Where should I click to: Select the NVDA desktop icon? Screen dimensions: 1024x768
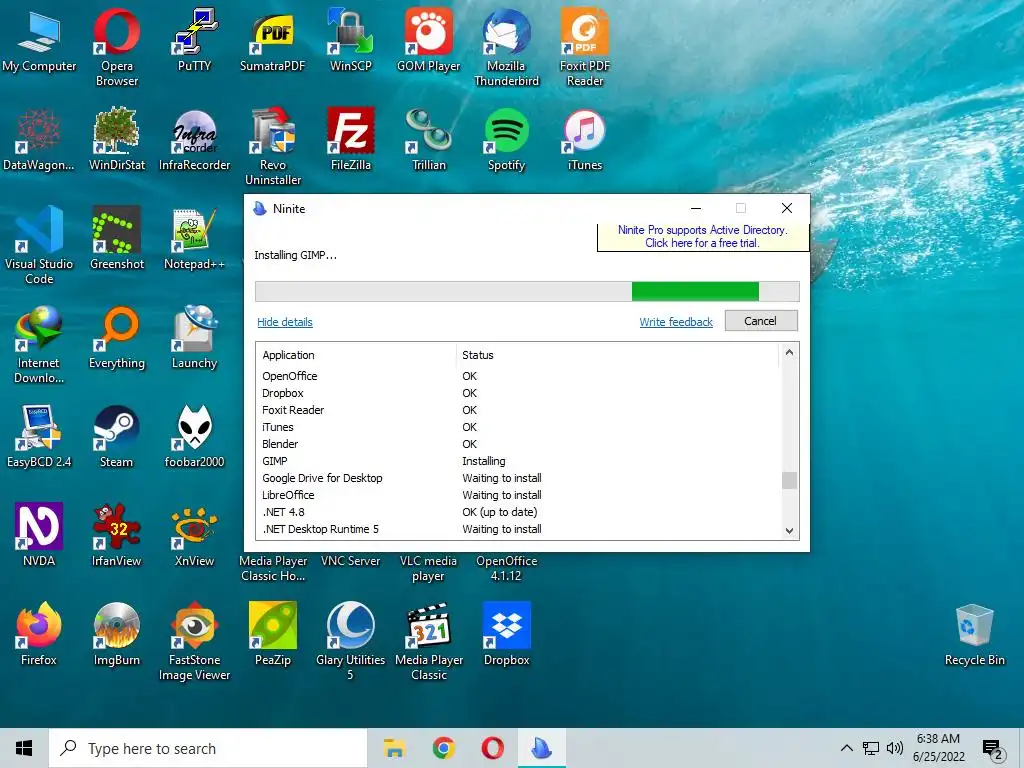[x=39, y=536]
